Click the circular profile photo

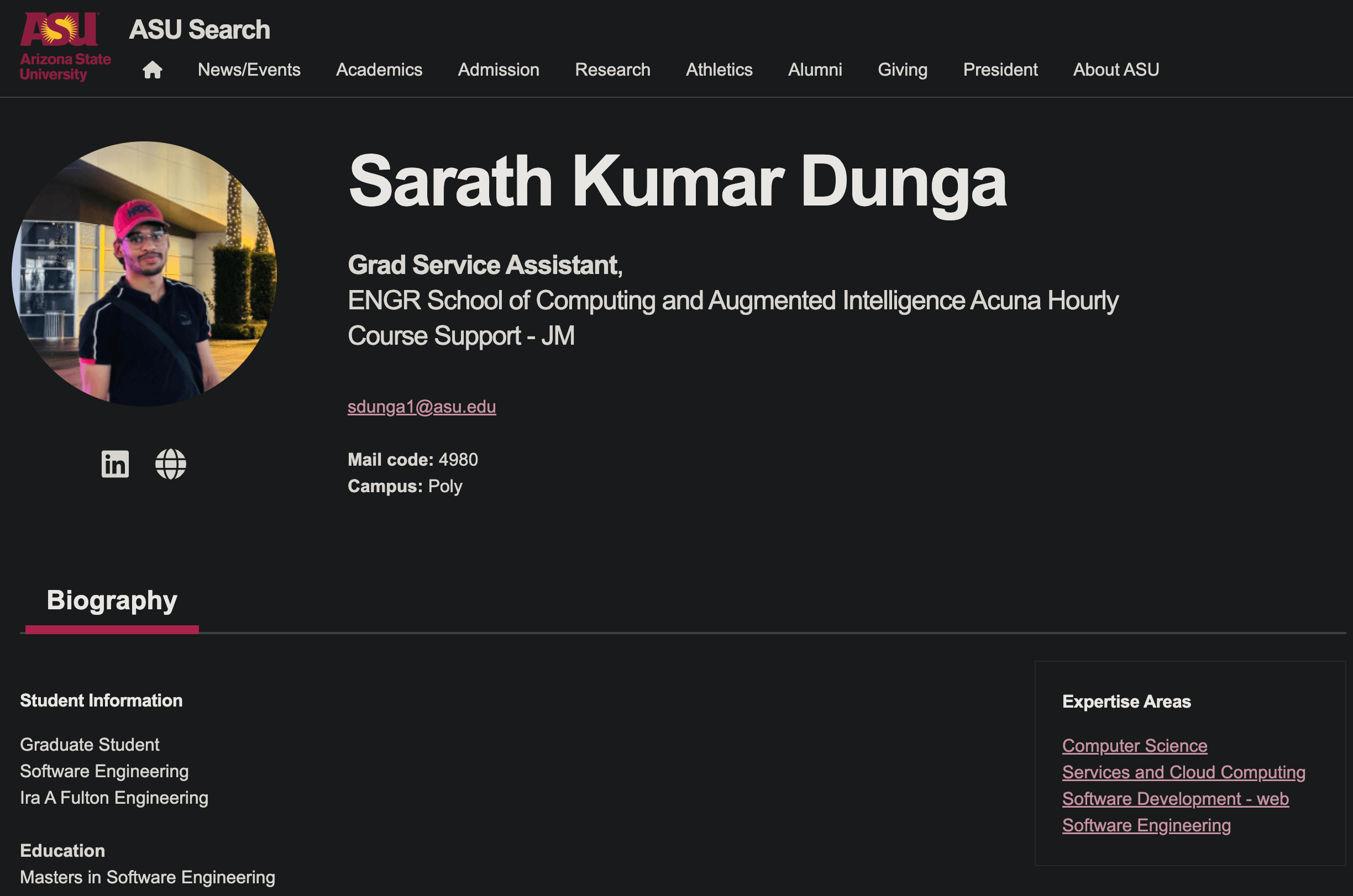pyautogui.click(x=144, y=273)
